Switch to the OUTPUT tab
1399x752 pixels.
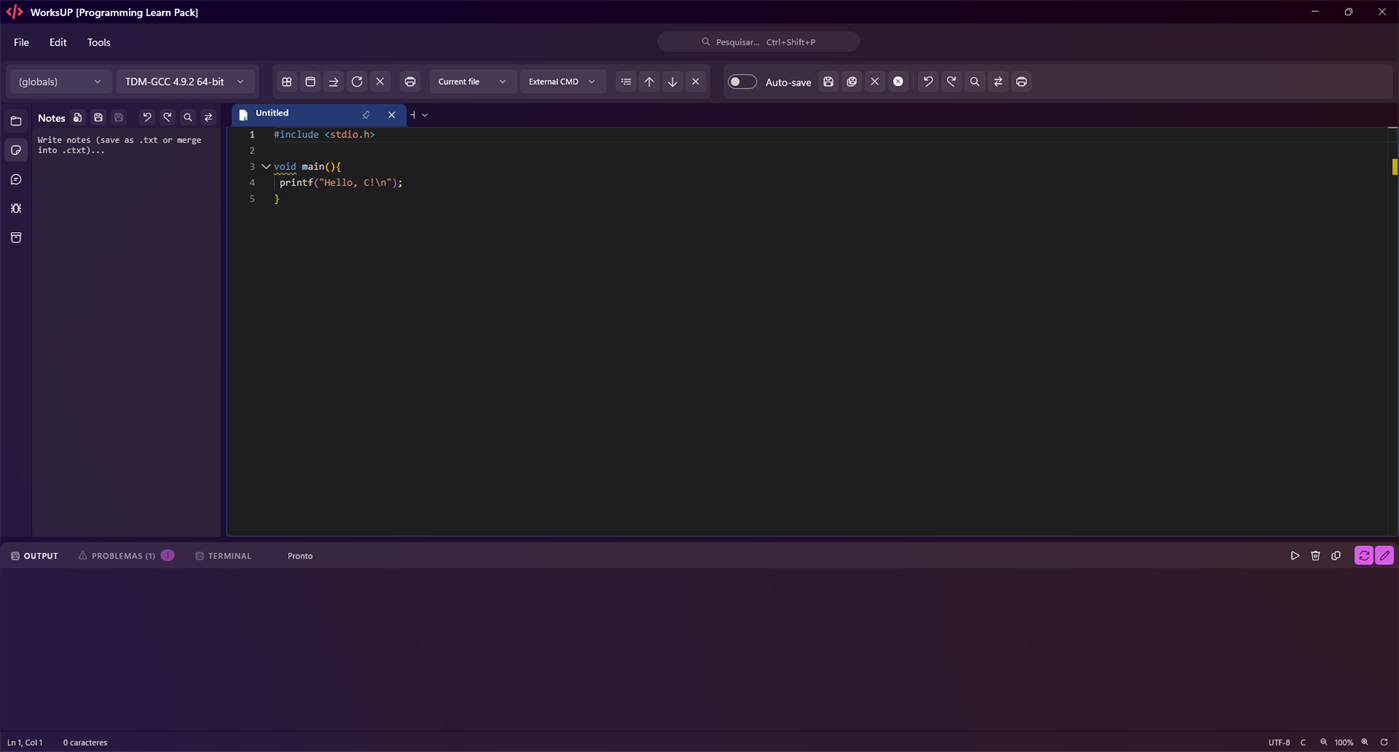tap(34, 556)
